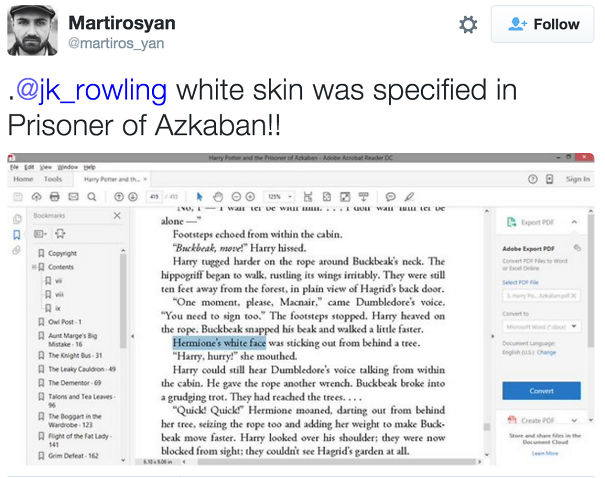The image size is (605, 478).
Task: Open the Convert to Microsoft Word dropdown
Action: pyautogui.click(x=541, y=327)
